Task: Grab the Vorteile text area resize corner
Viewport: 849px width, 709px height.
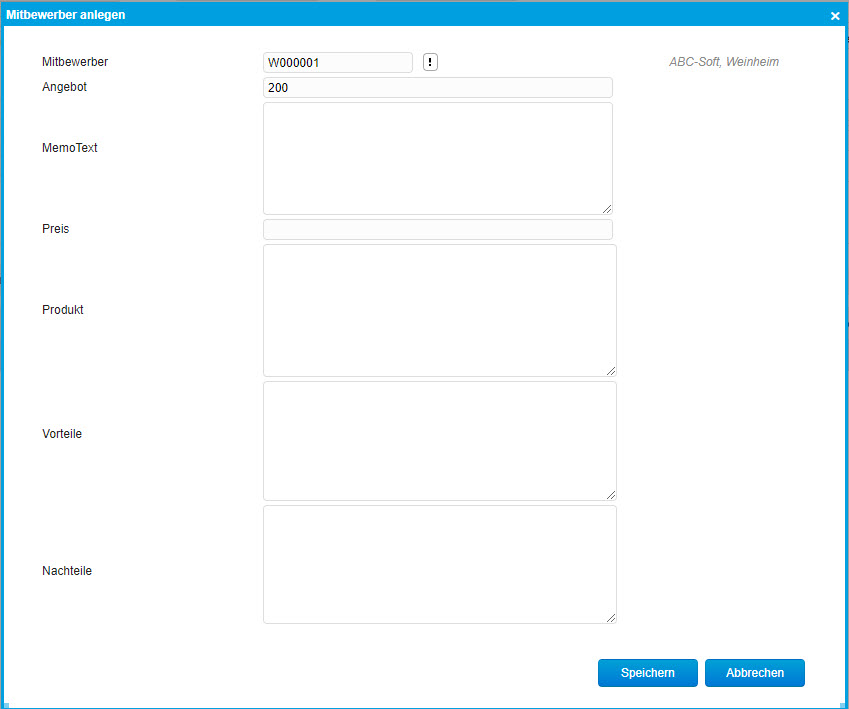Action: 611,495
